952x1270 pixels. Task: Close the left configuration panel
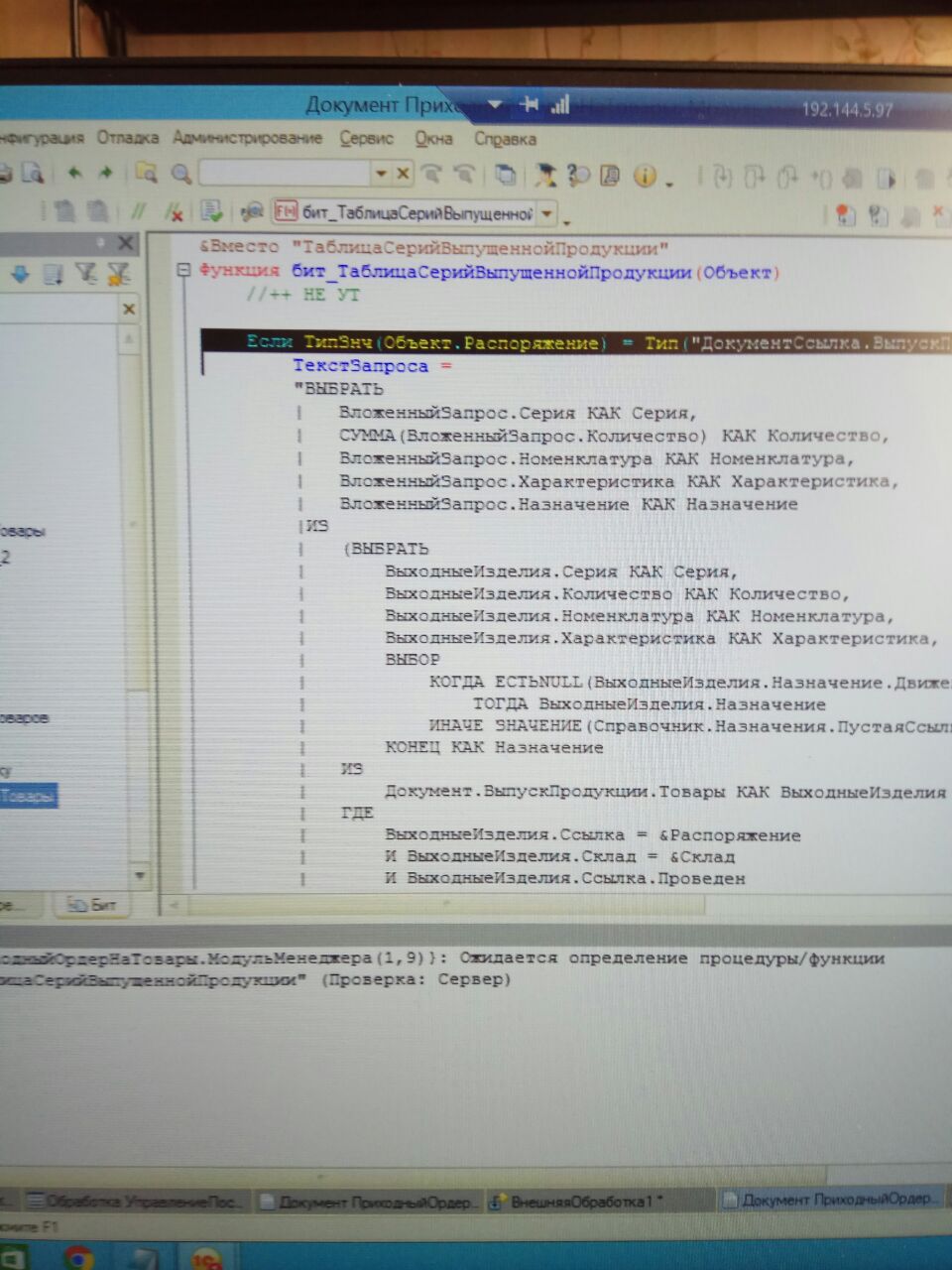pyautogui.click(x=126, y=242)
